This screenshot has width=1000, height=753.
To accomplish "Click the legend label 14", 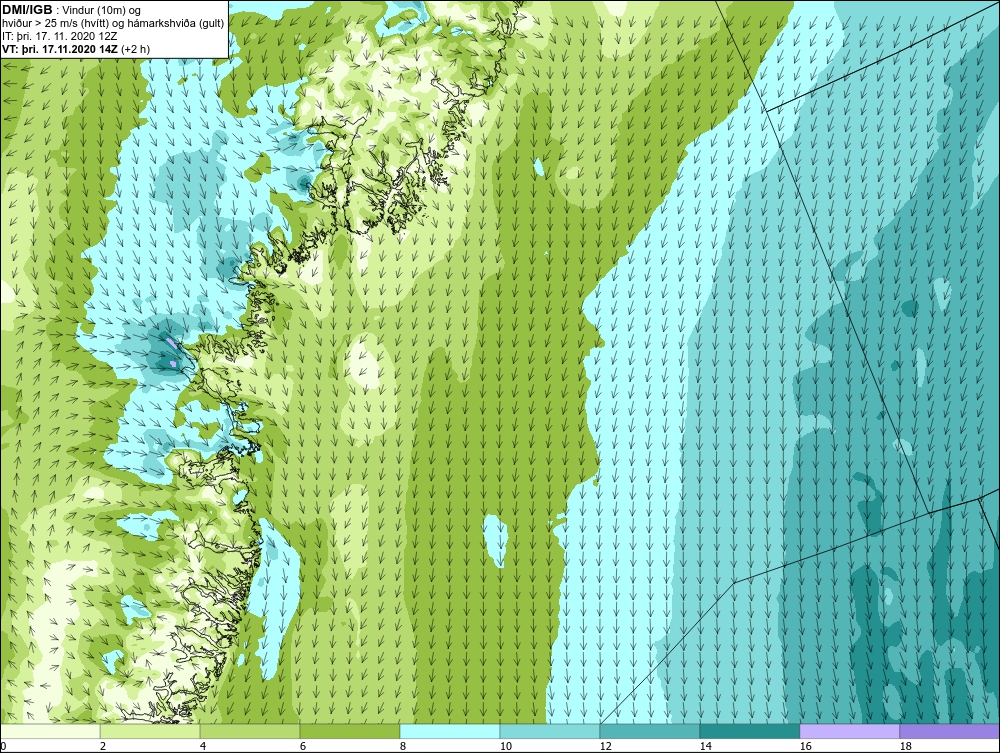I will point(705,746).
